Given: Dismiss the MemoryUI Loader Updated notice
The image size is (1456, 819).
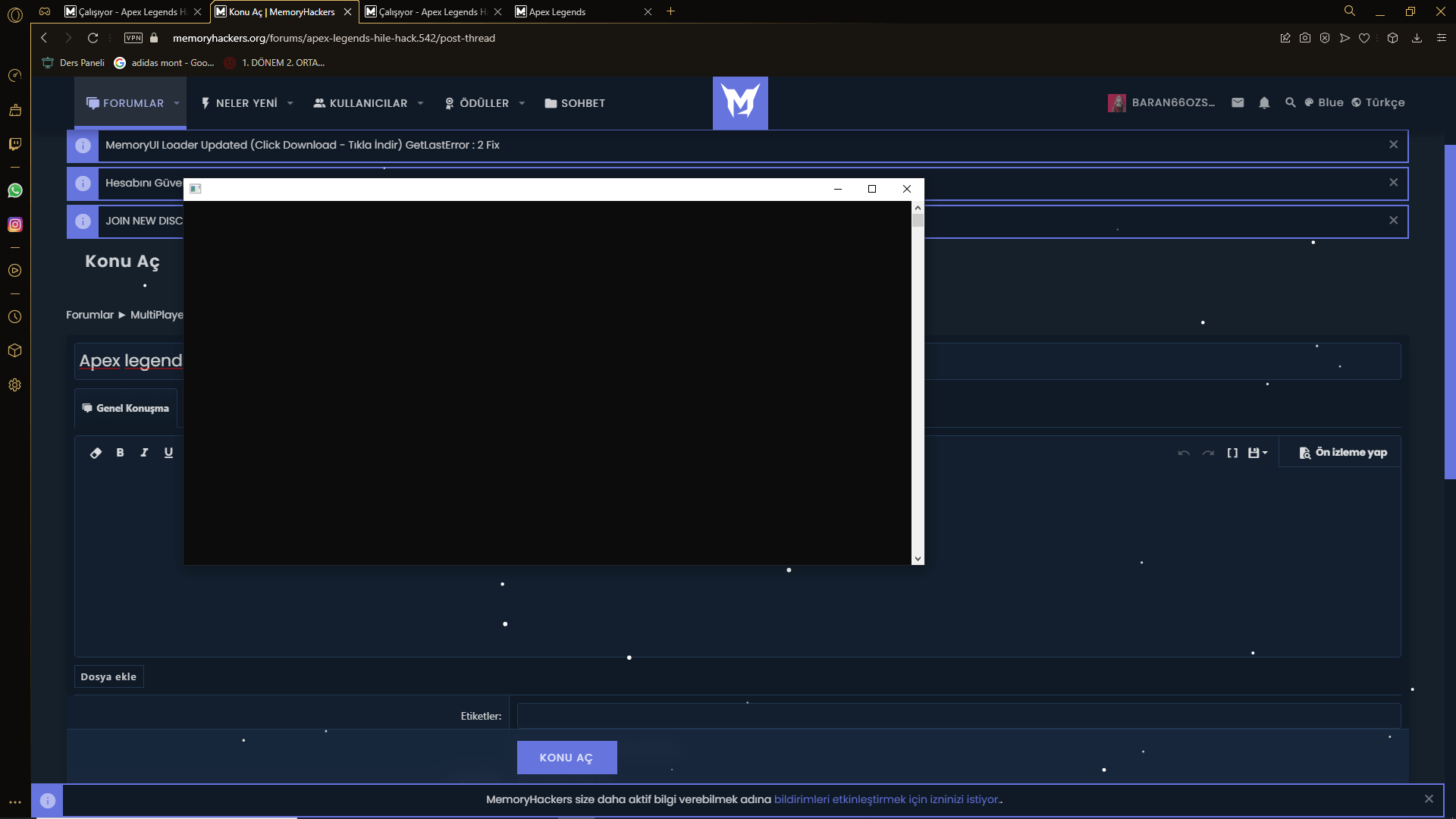Looking at the screenshot, I should pyautogui.click(x=1393, y=144).
